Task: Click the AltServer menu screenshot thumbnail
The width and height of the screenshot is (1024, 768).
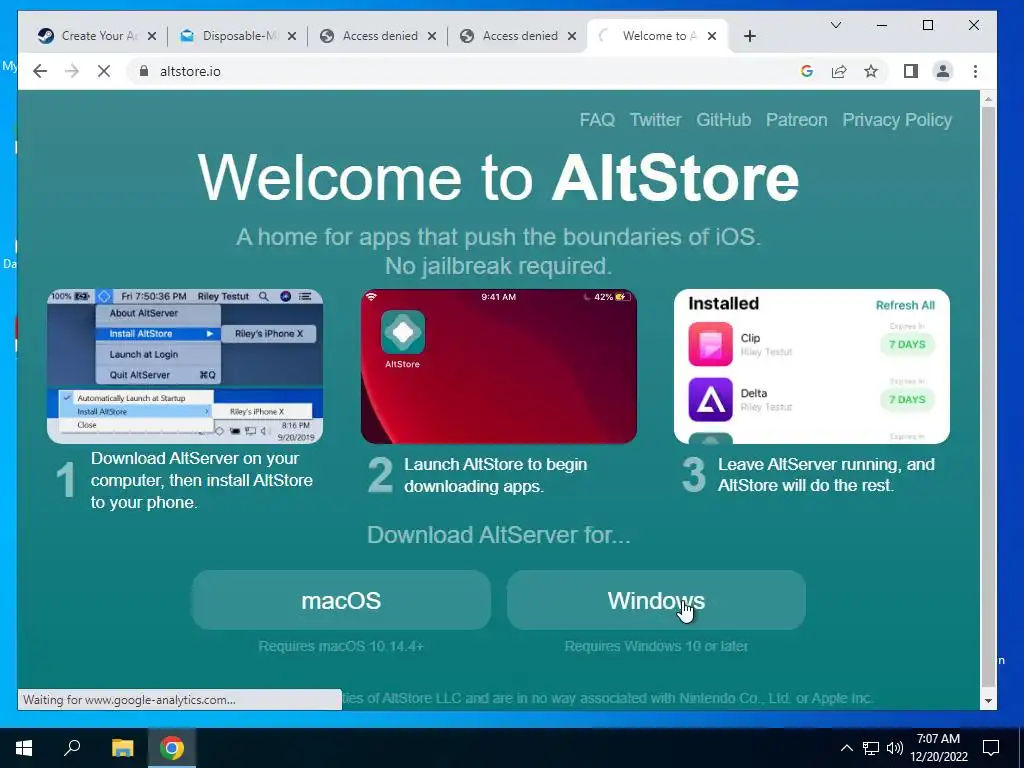Action: click(x=185, y=366)
